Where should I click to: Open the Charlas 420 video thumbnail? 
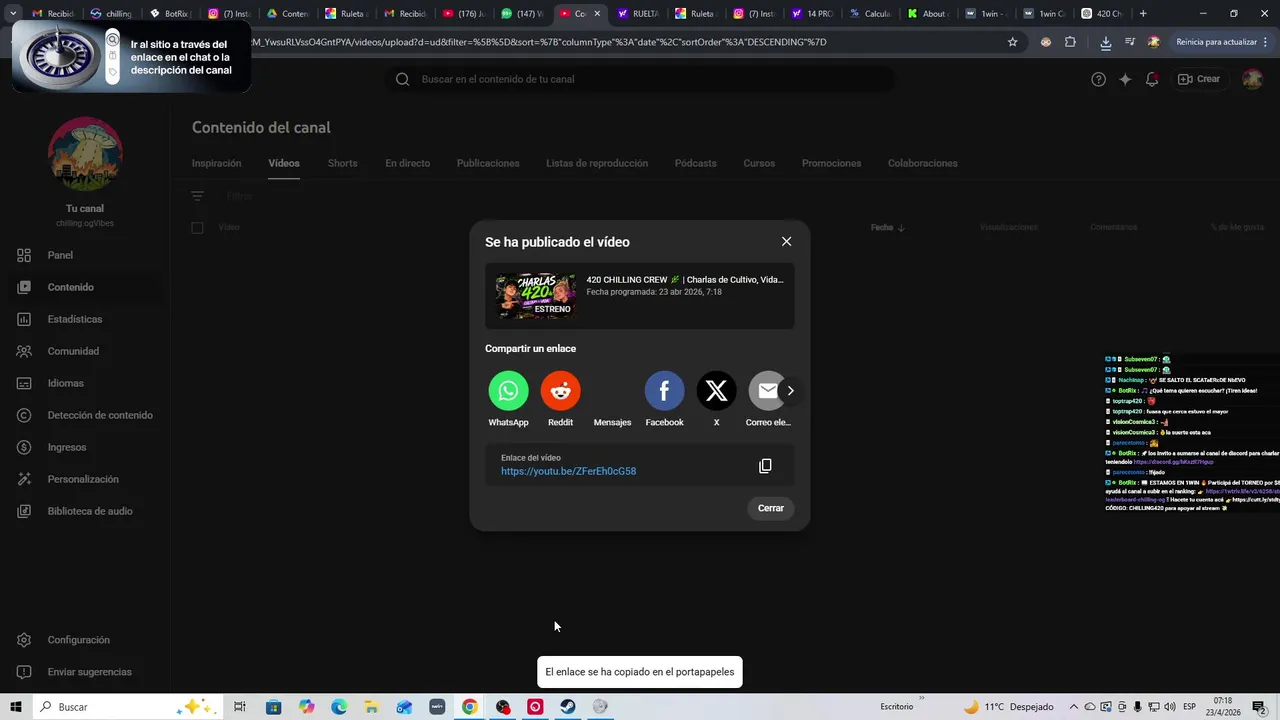[535, 296]
